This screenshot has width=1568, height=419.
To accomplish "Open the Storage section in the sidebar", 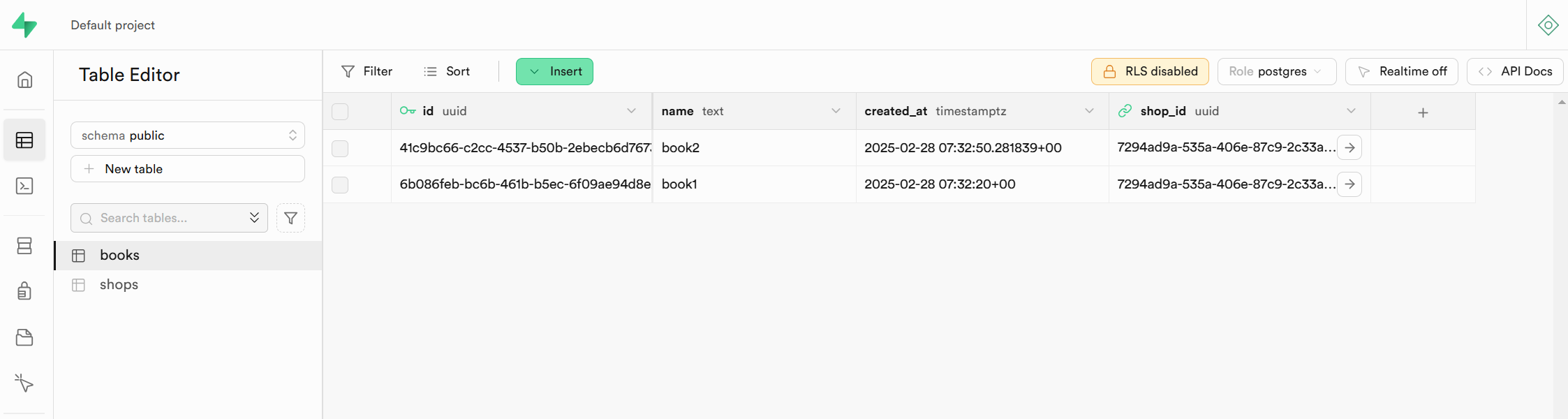I will point(25,337).
